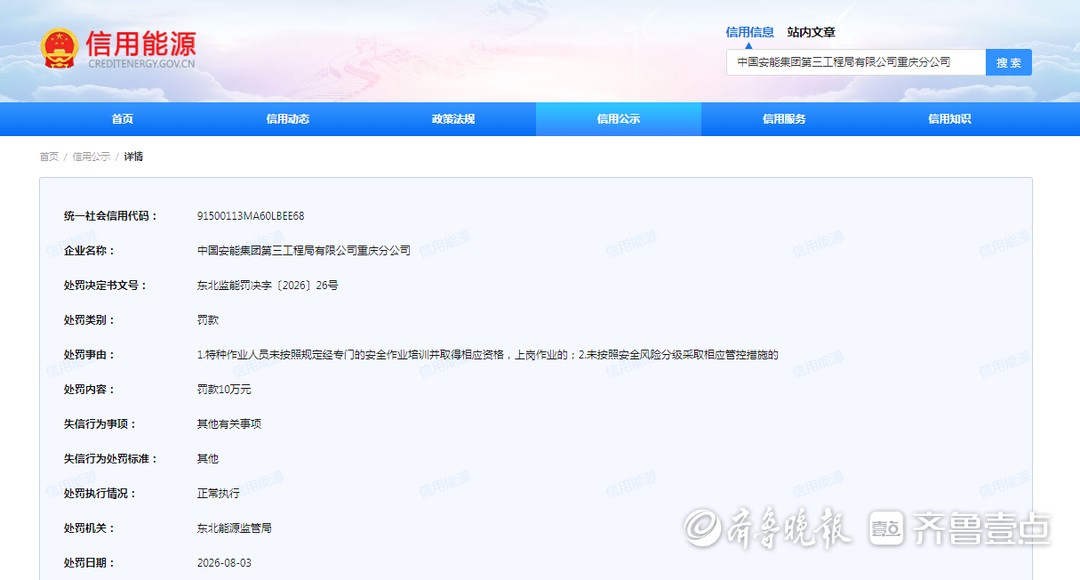Viewport: 1080px width, 580px height.
Task: Click the 处罚类别 label
Action: click(90, 320)
